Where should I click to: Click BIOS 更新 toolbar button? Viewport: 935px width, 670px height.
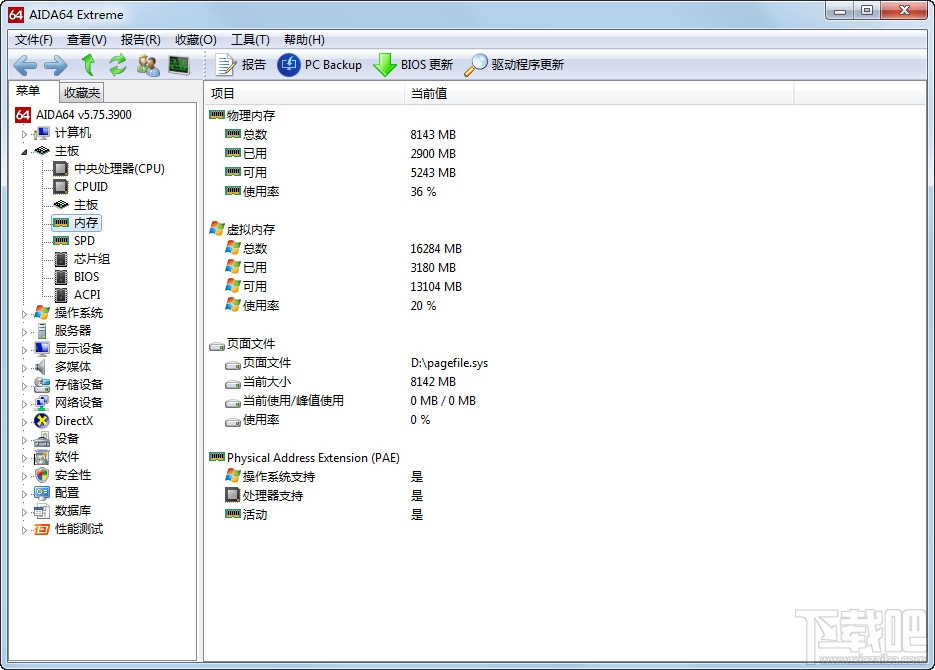coord(413,64)
